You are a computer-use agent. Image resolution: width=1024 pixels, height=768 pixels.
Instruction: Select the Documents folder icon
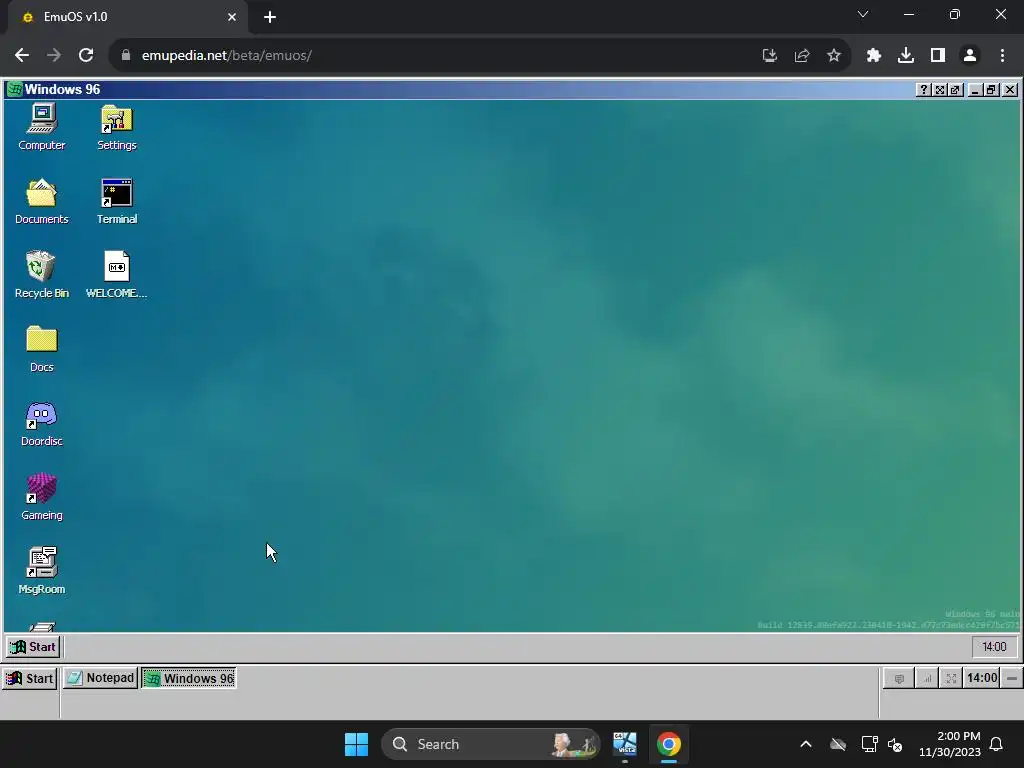[41, 201]
